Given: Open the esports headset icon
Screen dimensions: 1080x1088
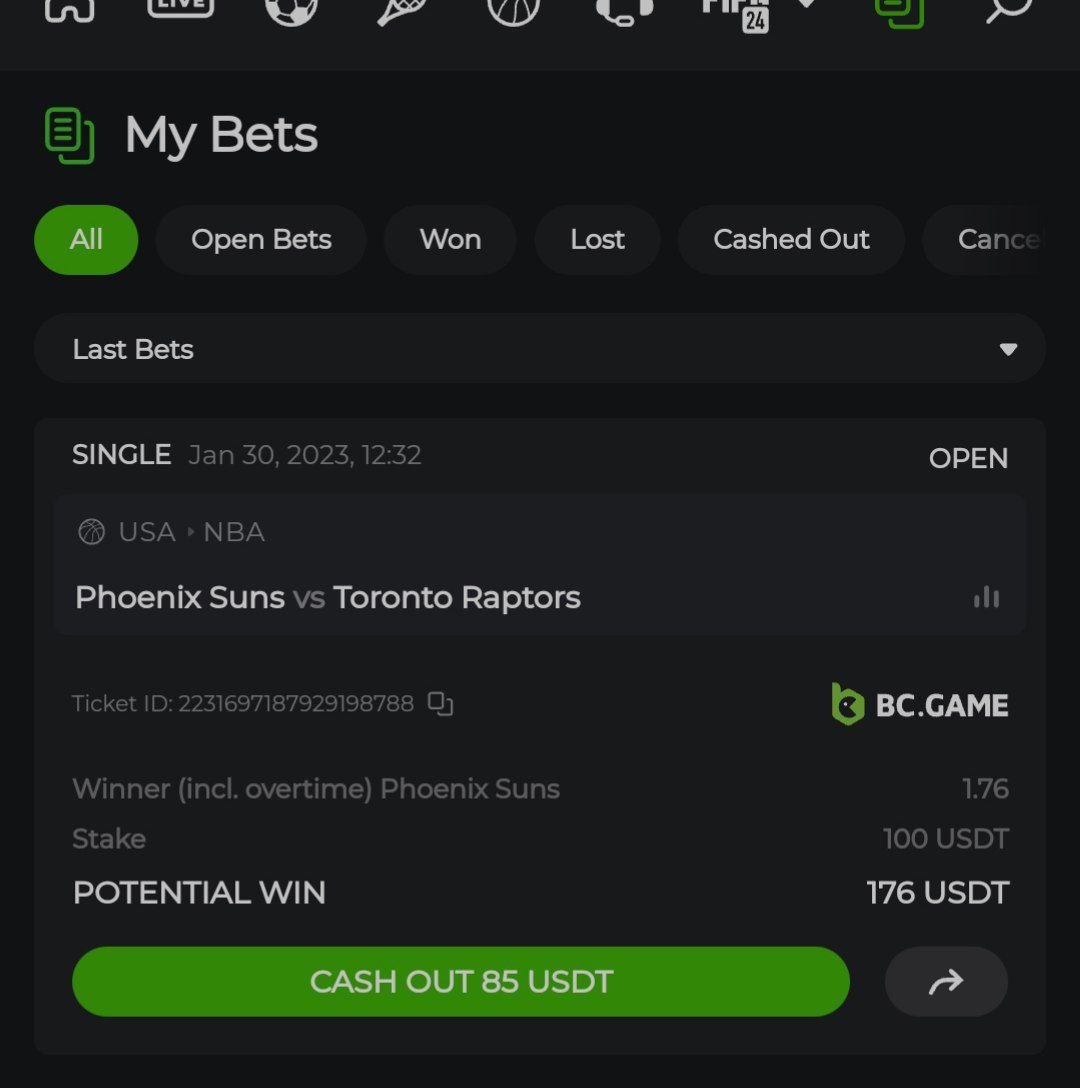Looking at the screenshot, I should tap(623, 8).
